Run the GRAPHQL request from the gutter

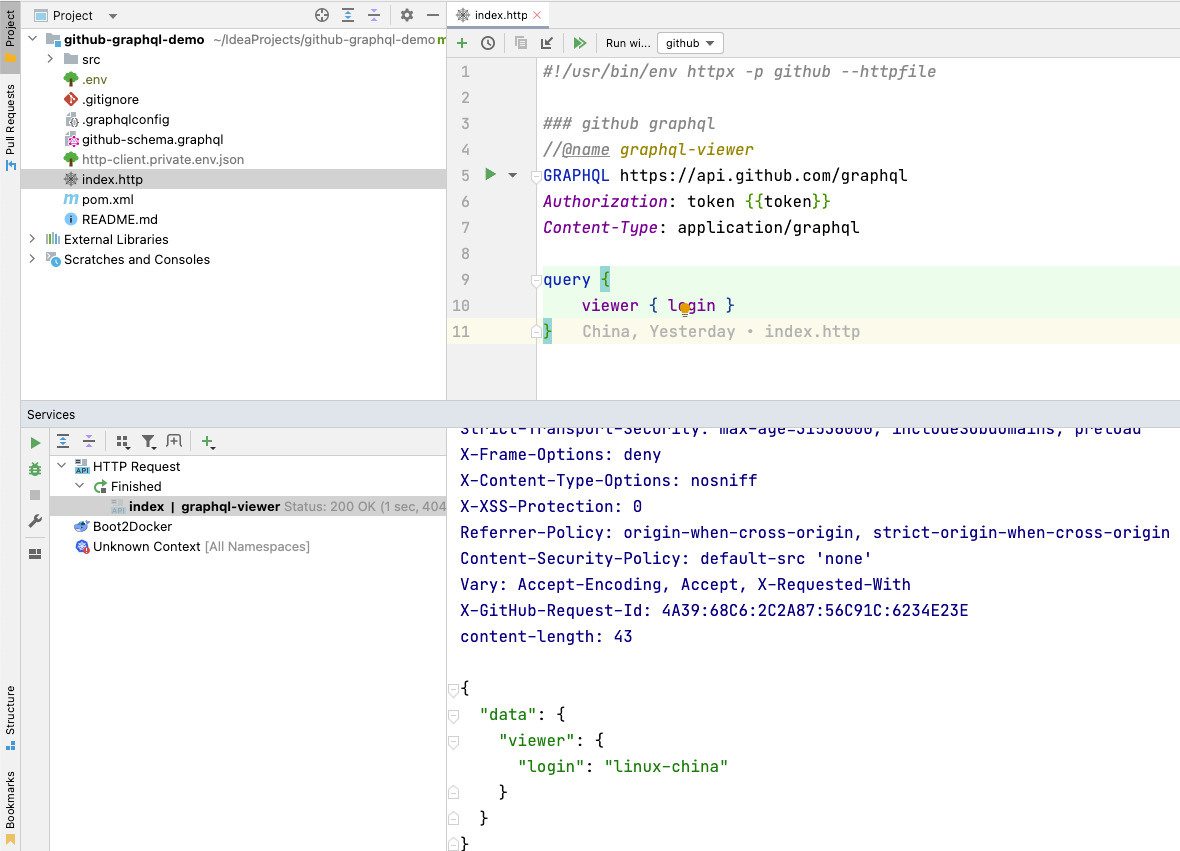click(x=489, y=174)
